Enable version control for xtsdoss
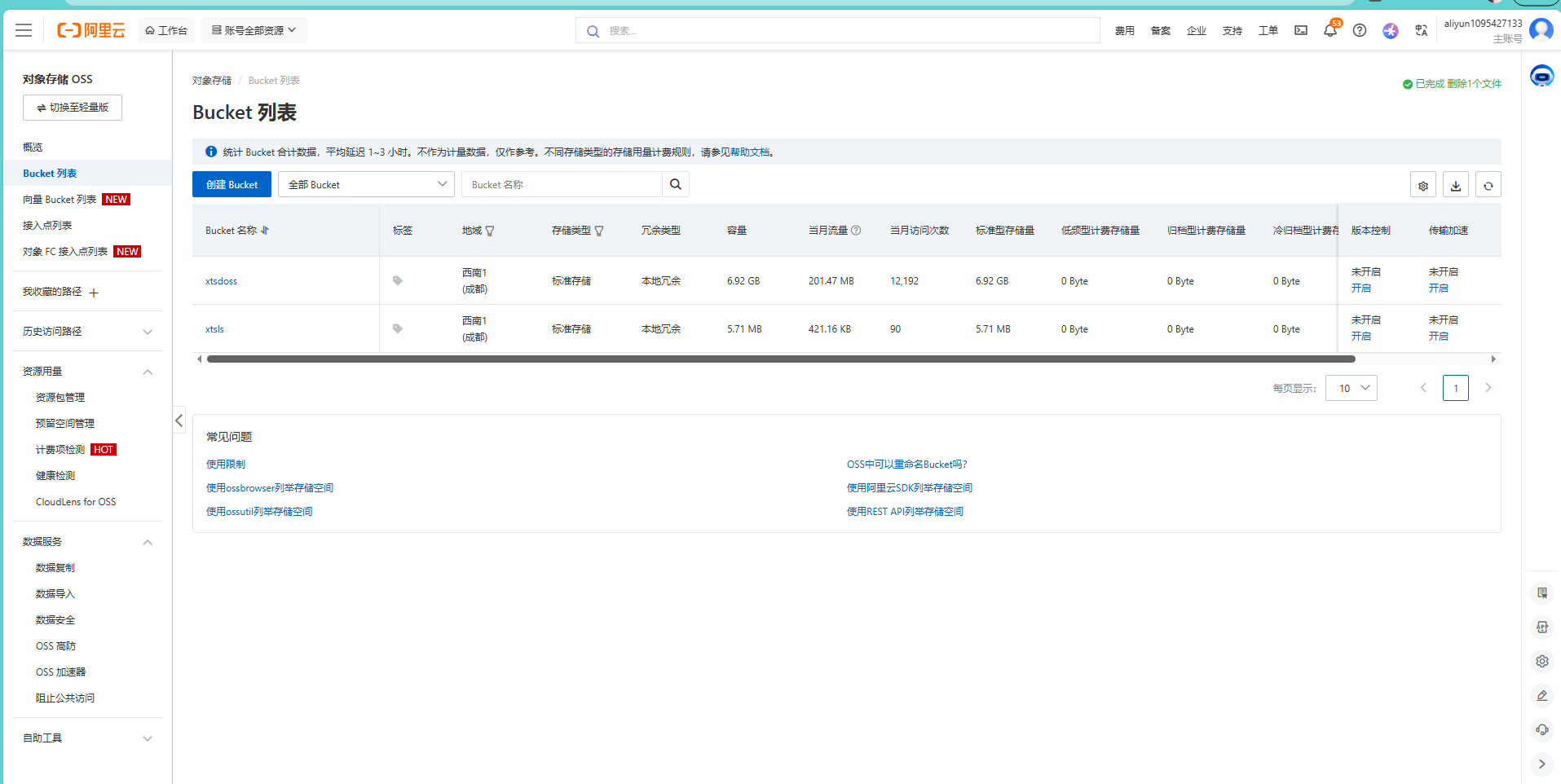The height and width of the screenshot is (784, 1561). coord(1361,288)
